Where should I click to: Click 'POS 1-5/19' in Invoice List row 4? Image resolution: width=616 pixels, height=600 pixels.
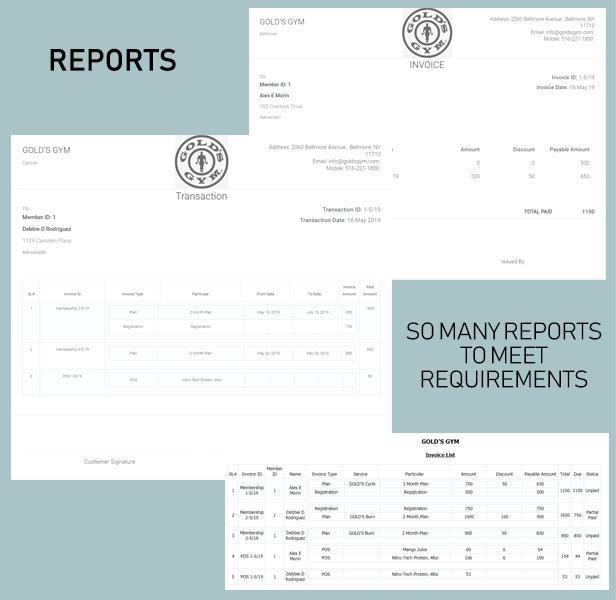point(251,556)
